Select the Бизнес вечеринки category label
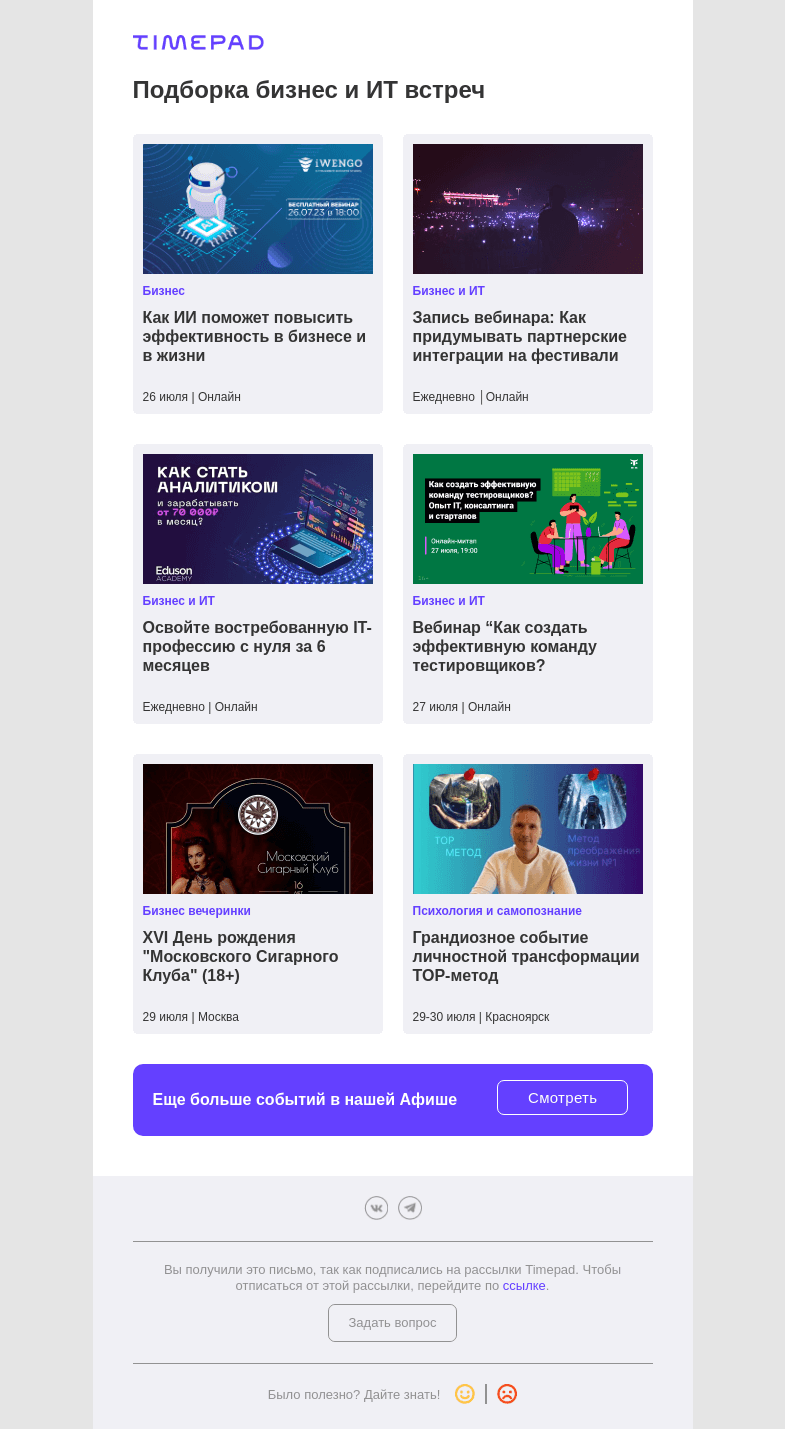785x1430 pixels. coord(197,911)
